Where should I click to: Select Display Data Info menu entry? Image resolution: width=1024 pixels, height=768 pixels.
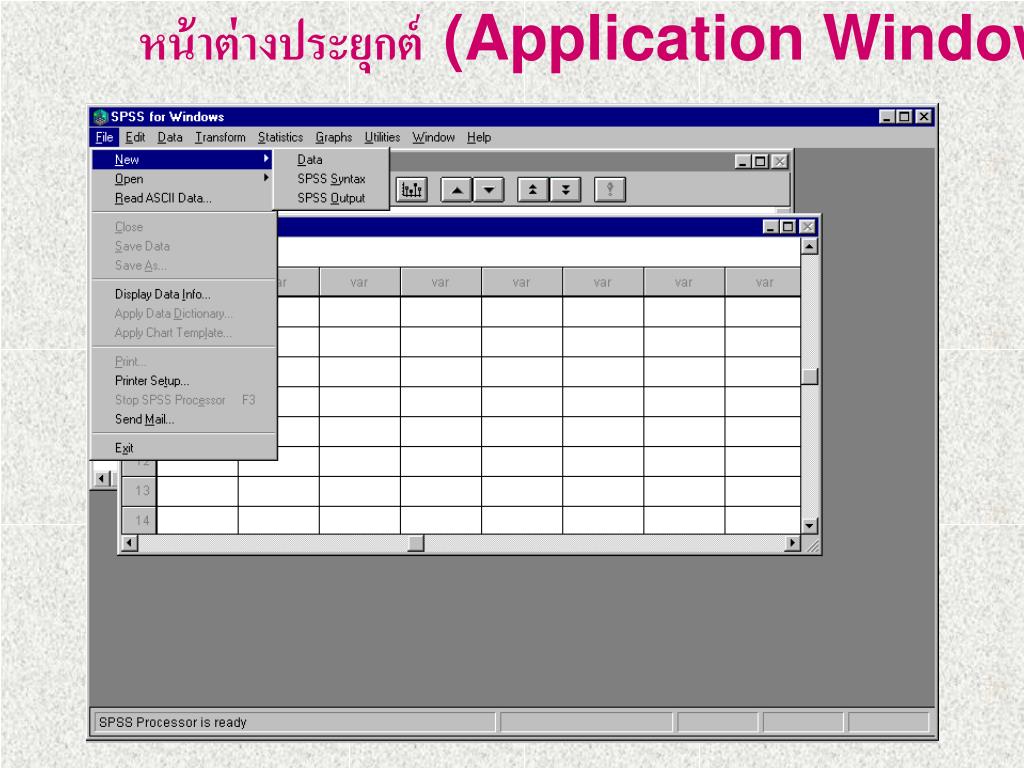[183, 294]
